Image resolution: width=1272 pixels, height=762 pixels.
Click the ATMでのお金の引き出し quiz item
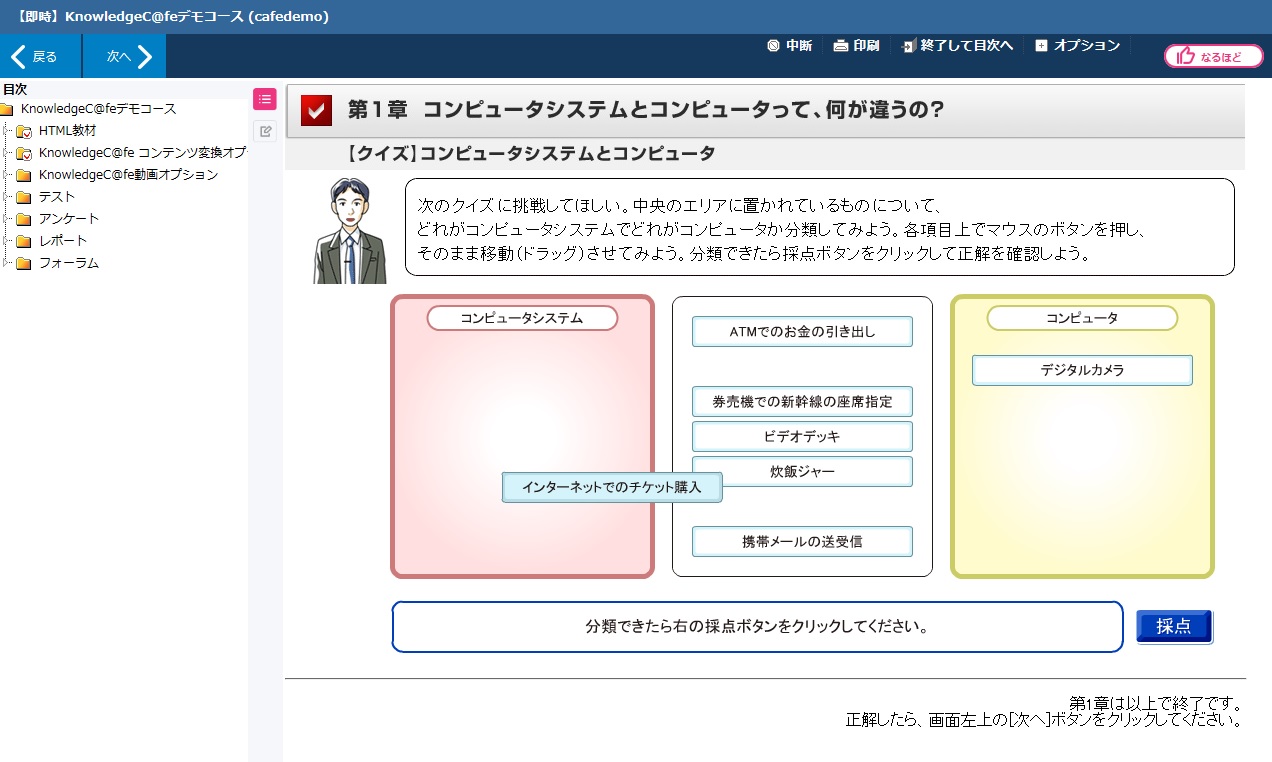tap(802, 332)
